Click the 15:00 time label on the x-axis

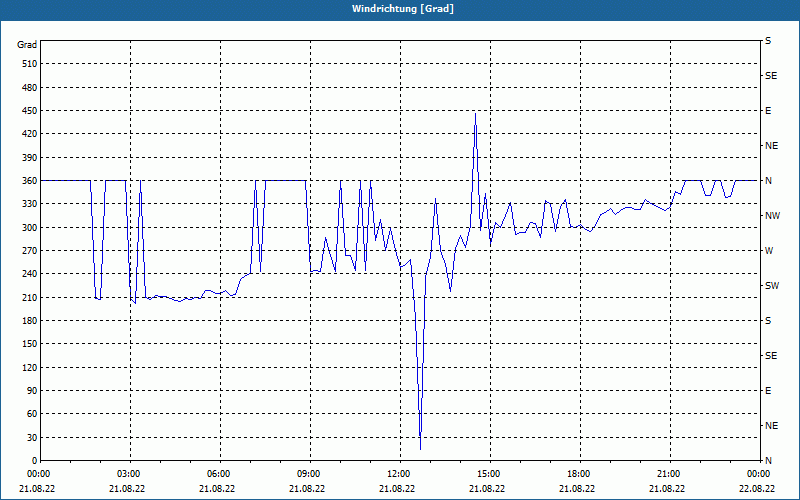[x=490, y=474]
